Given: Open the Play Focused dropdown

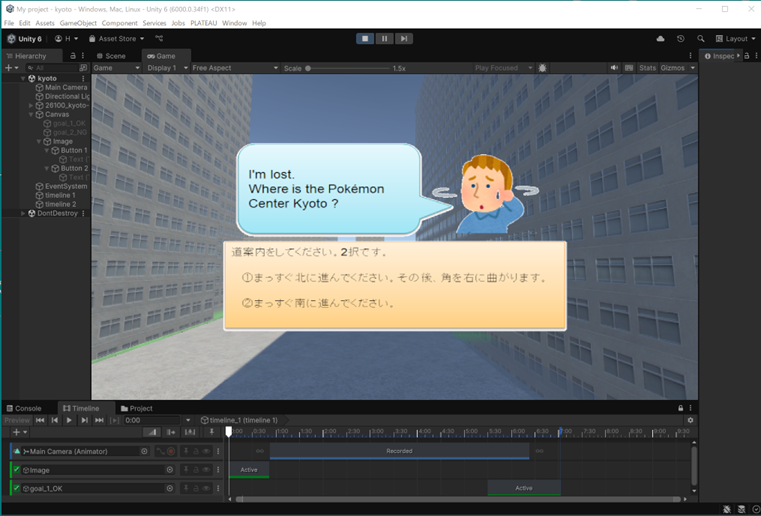Looking at the screenshot, I should click(503, 68).
